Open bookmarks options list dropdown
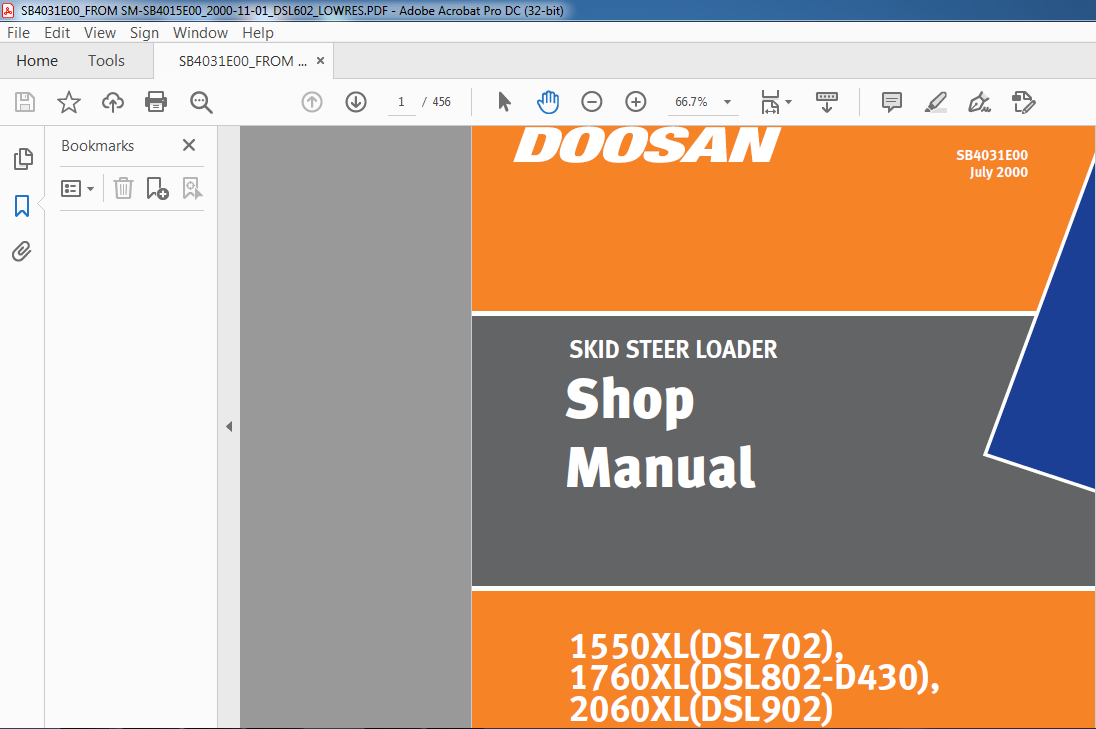This screenshot has width=1096, height=729. pos(78,189)
